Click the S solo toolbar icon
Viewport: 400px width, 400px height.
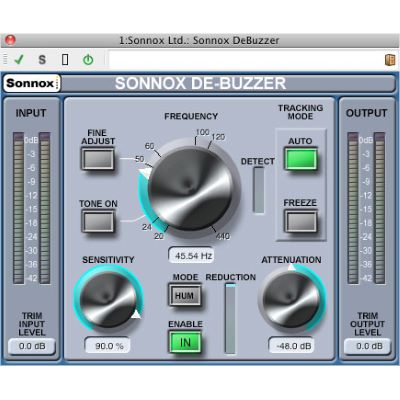42,60
